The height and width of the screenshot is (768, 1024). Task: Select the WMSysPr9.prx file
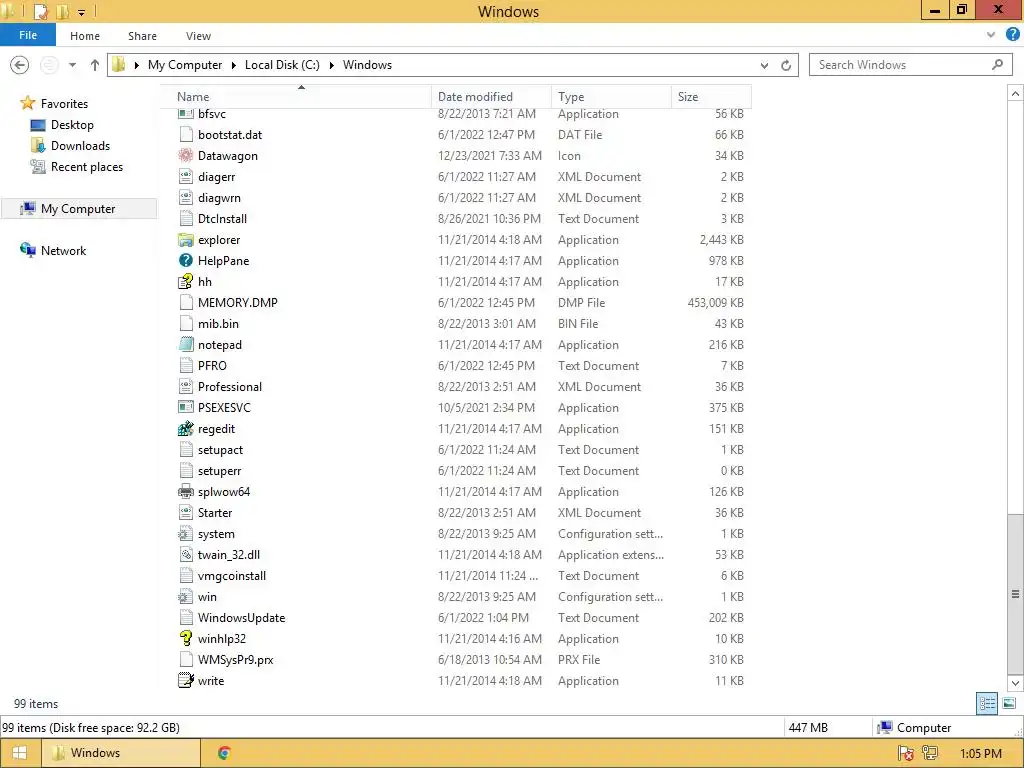click(x=236, y=660)
